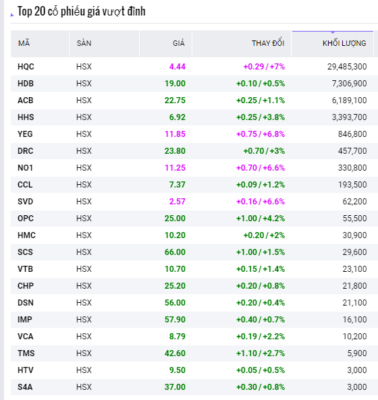Open stock code OPC
This screenshot has height=400, width=378.
click(26, 218)
